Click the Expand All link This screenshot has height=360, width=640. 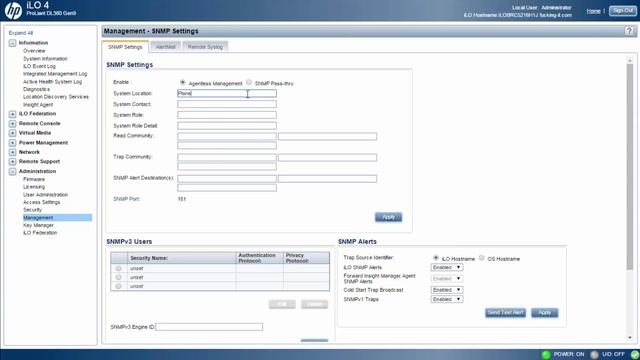(21, 33)
